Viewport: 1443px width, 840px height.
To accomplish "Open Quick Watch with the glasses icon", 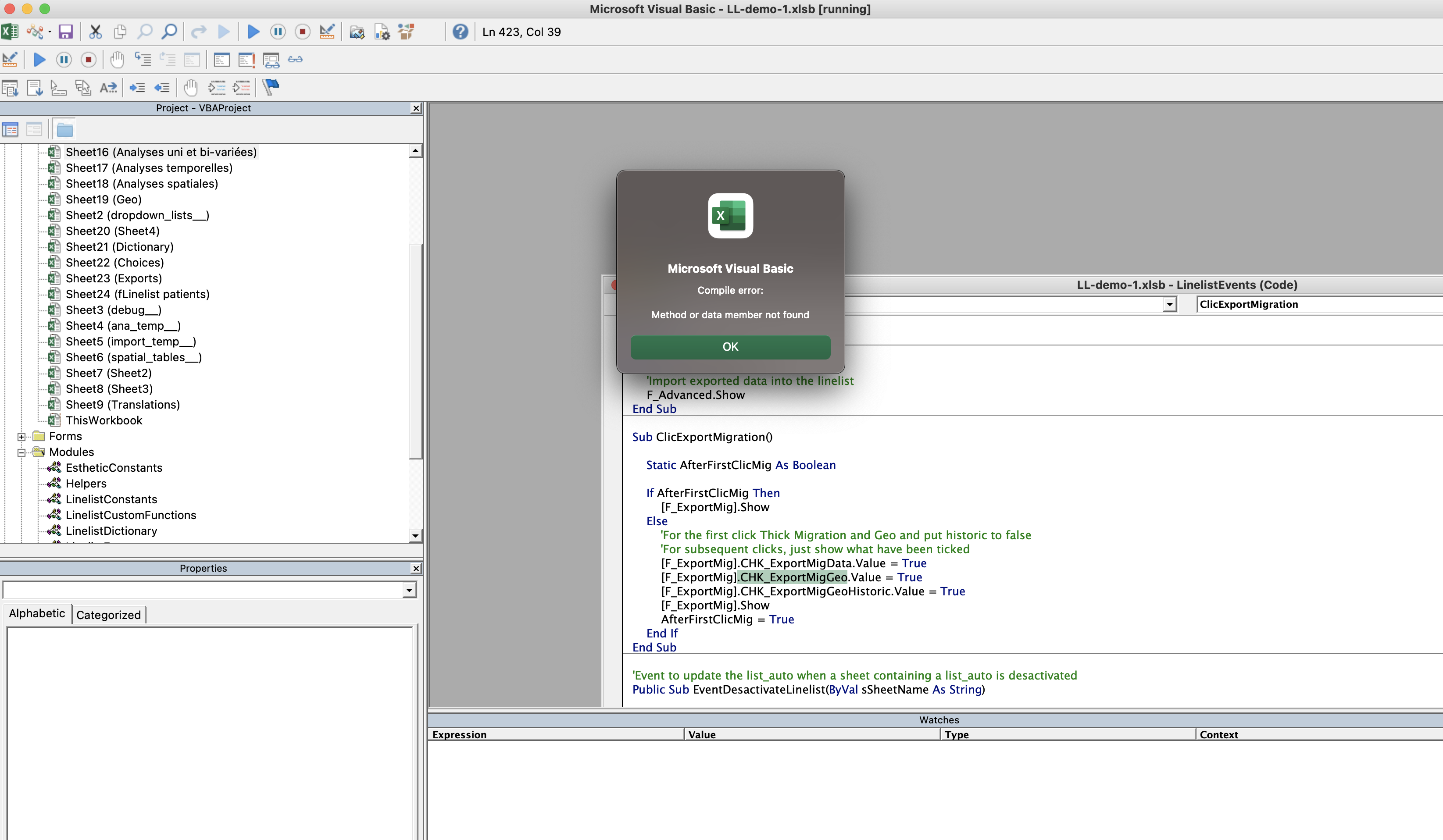I will pos(296,59).
